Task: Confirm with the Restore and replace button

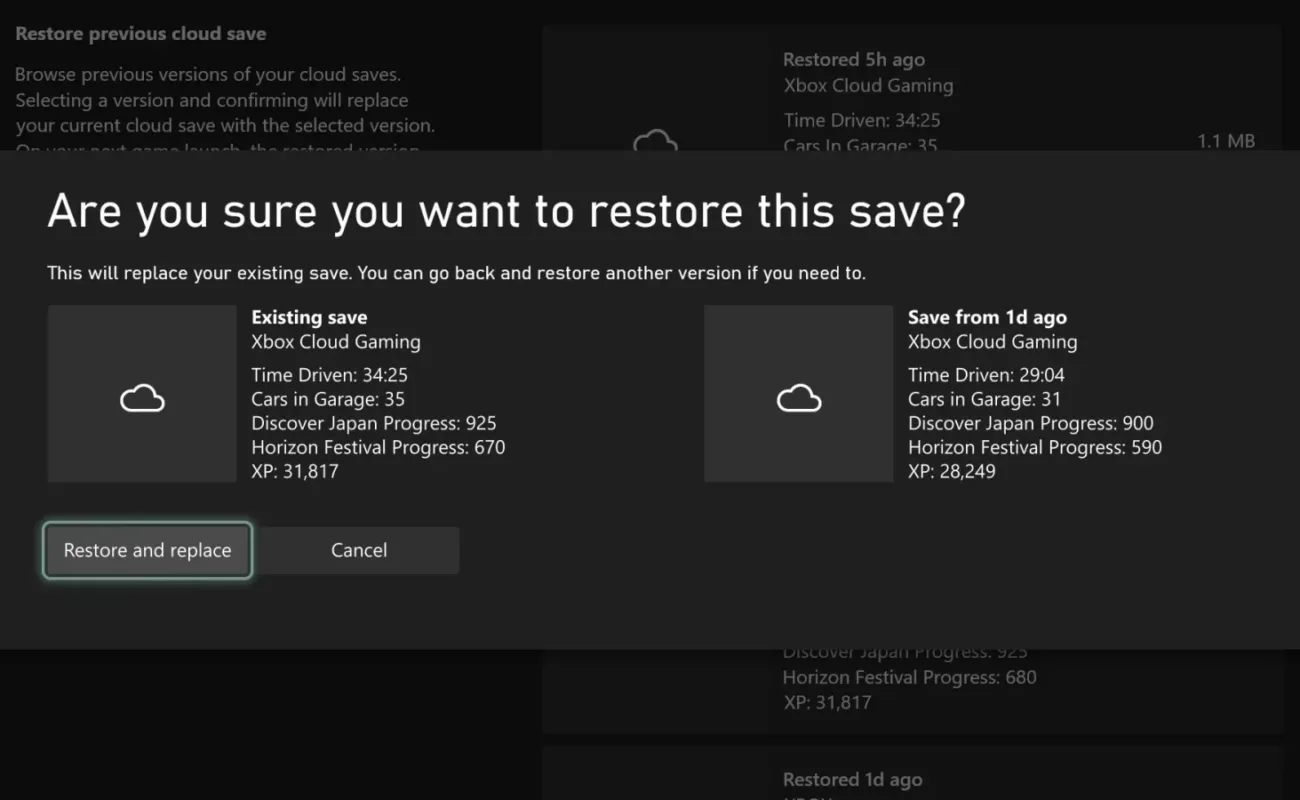Action: pyautogui.click(x=147, y=550)
